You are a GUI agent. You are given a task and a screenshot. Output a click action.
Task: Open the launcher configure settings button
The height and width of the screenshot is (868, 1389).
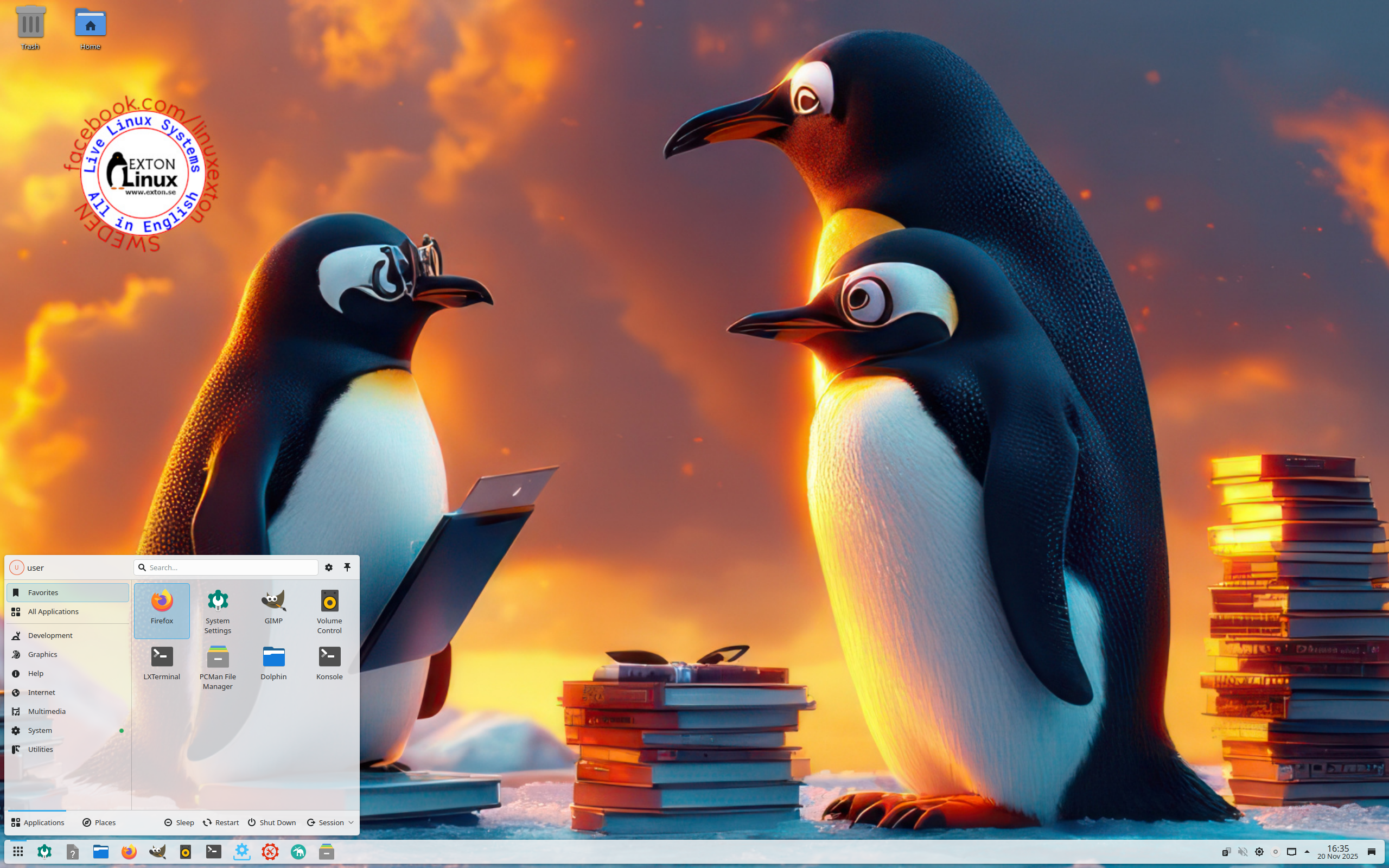[329, 567]
